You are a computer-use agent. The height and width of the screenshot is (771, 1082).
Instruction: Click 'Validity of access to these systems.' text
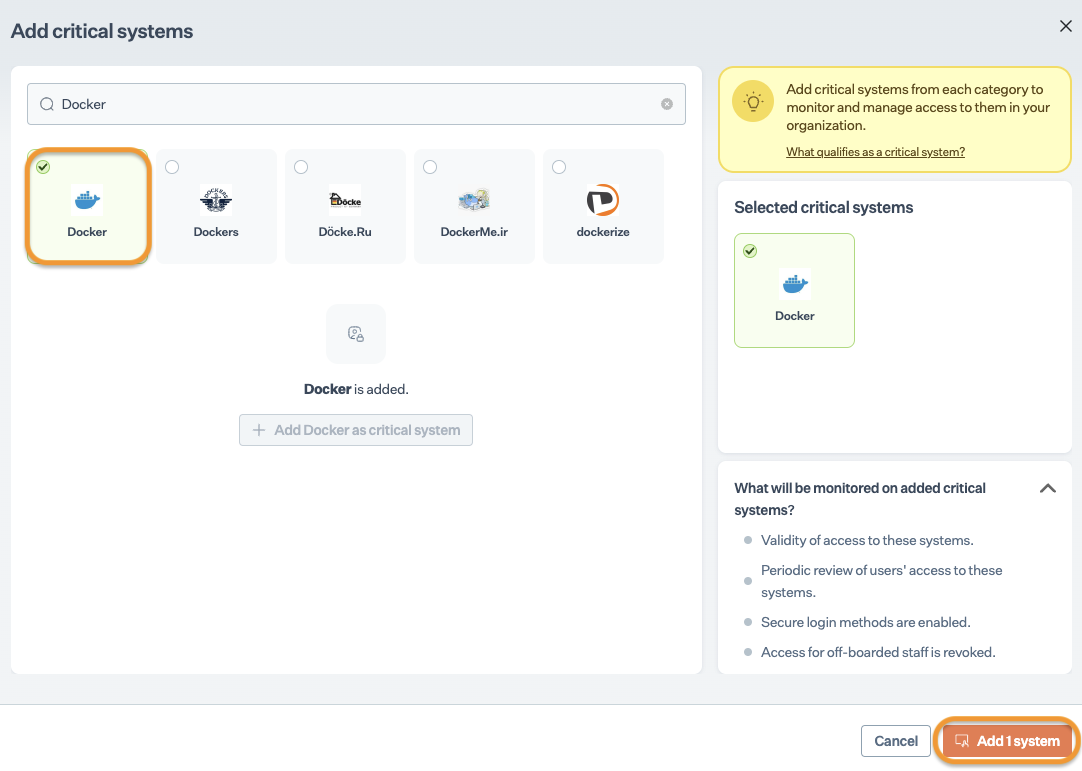[867, 540]
